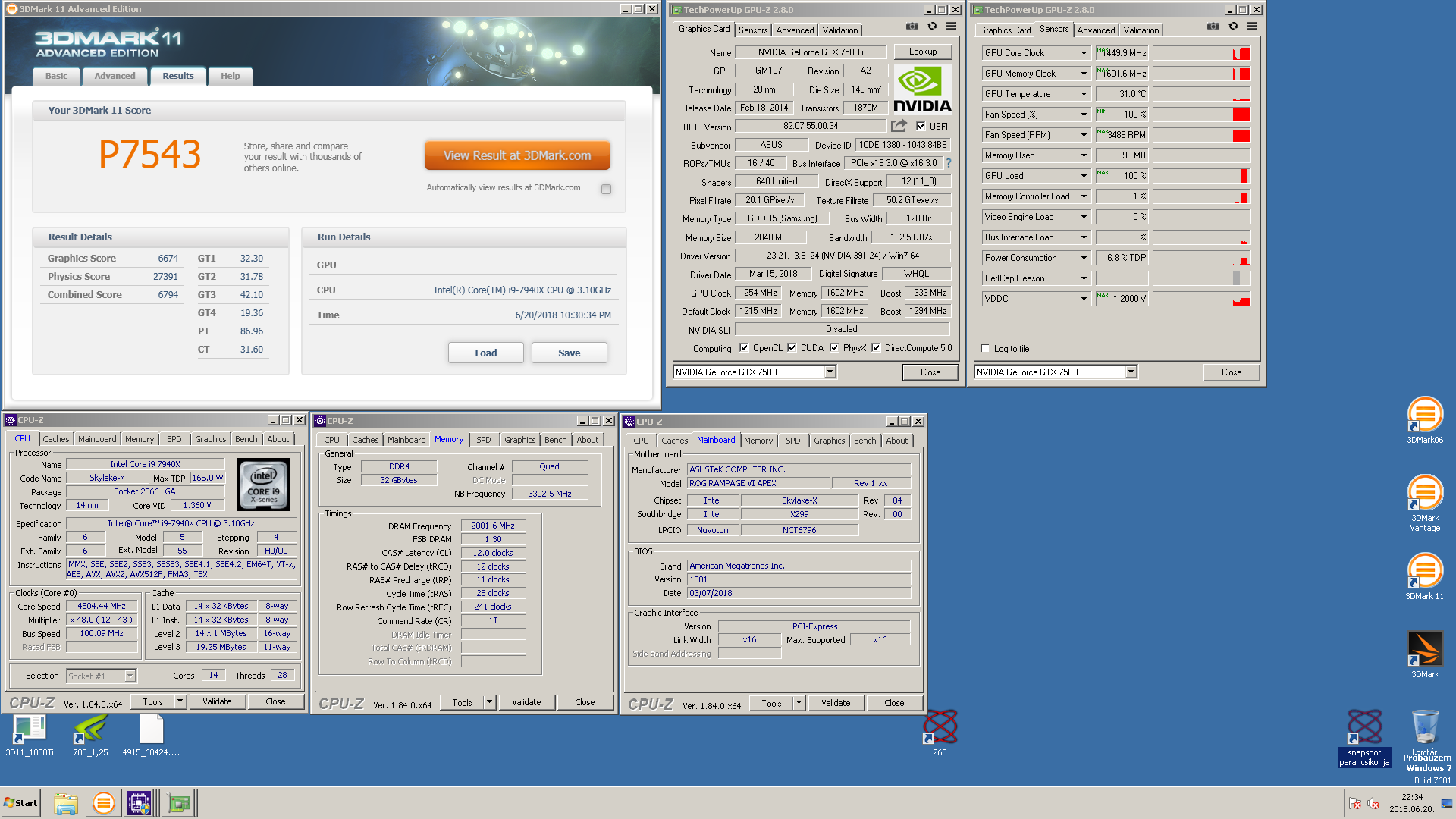The height and width of the screenshot is (819, 1456).
Task: Expand the Fan Speed (RPM) sensor dropdown
Action: (1084, 135)
